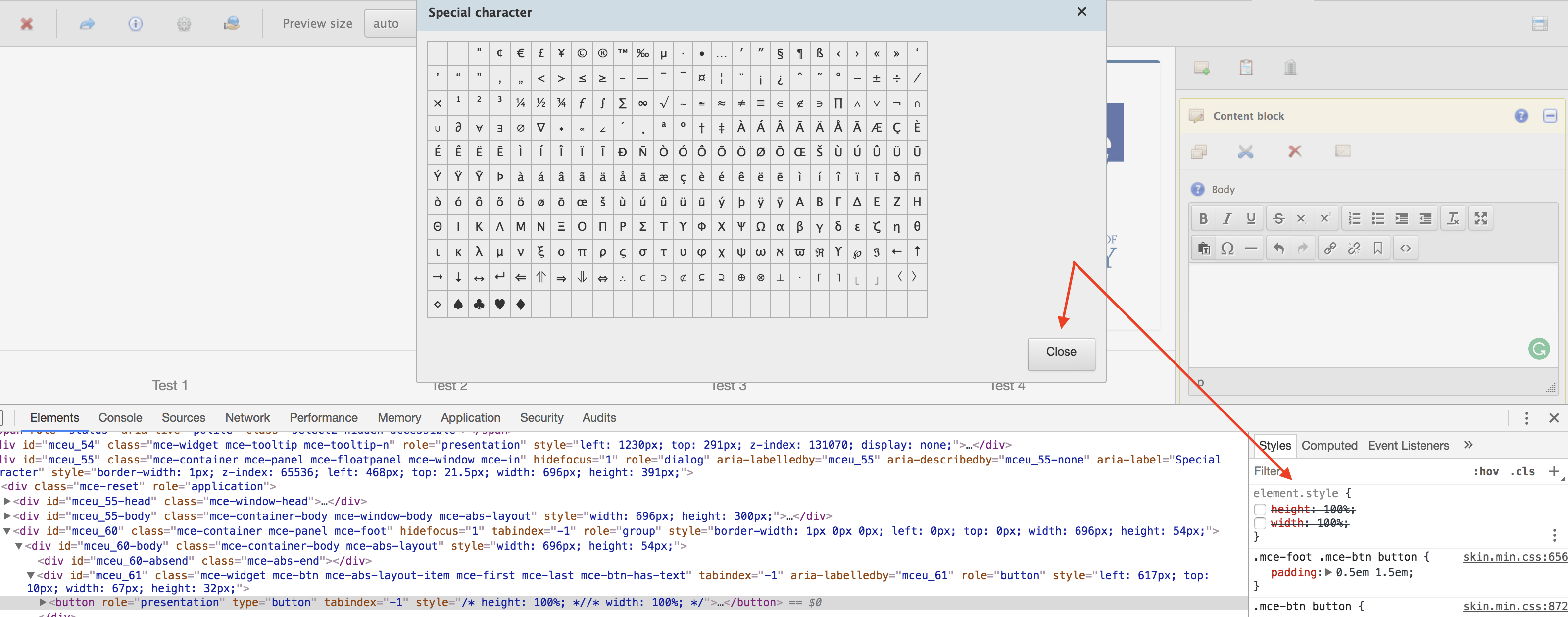Toggle element class editing via .cls button
The image size is (1568, 617).
pyautogui.click(x=1522, y=471)
